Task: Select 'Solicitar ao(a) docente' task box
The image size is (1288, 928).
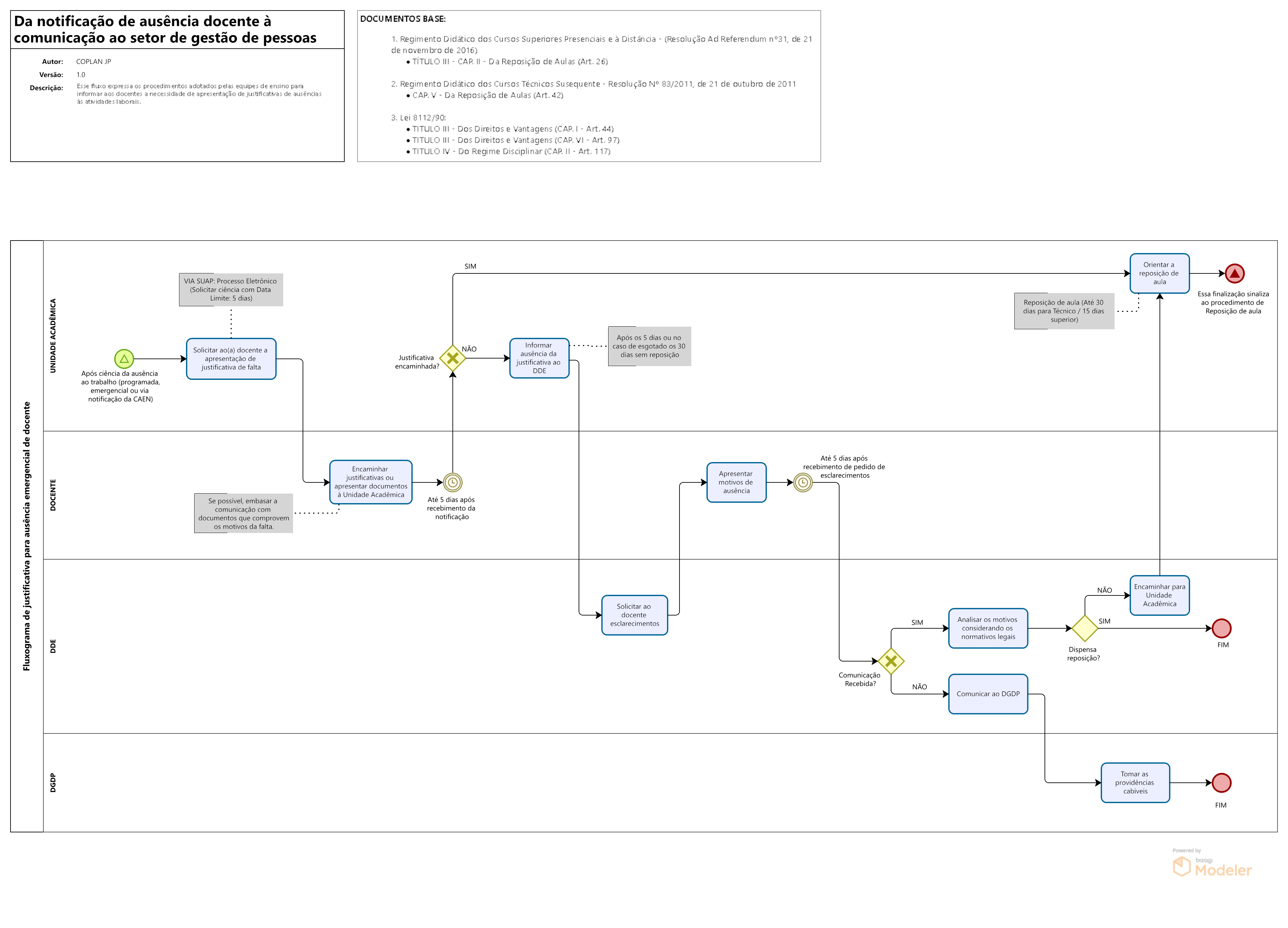Action: pyautogui.click(x=231, y=359)
